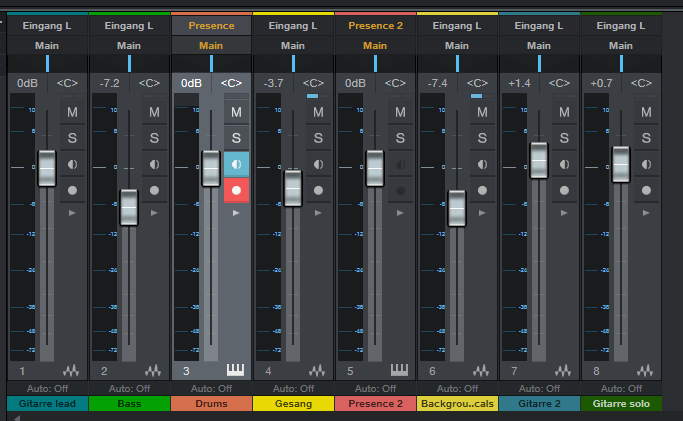The width and height of the screenshot is (683, 421).
Task: Solo the Gitarre solo channel
Action: point(646,138)
